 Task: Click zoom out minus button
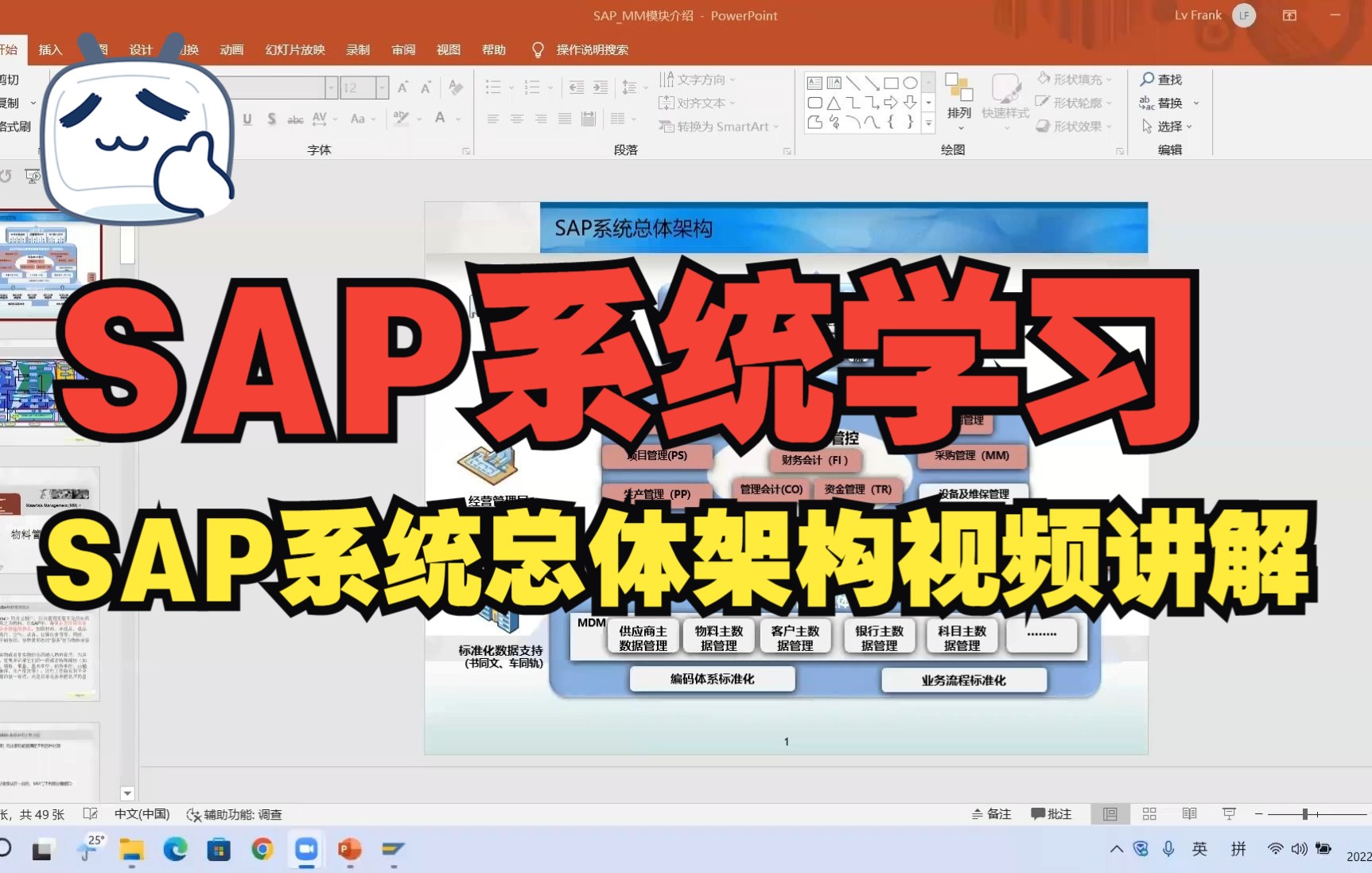pos(1259,814)
